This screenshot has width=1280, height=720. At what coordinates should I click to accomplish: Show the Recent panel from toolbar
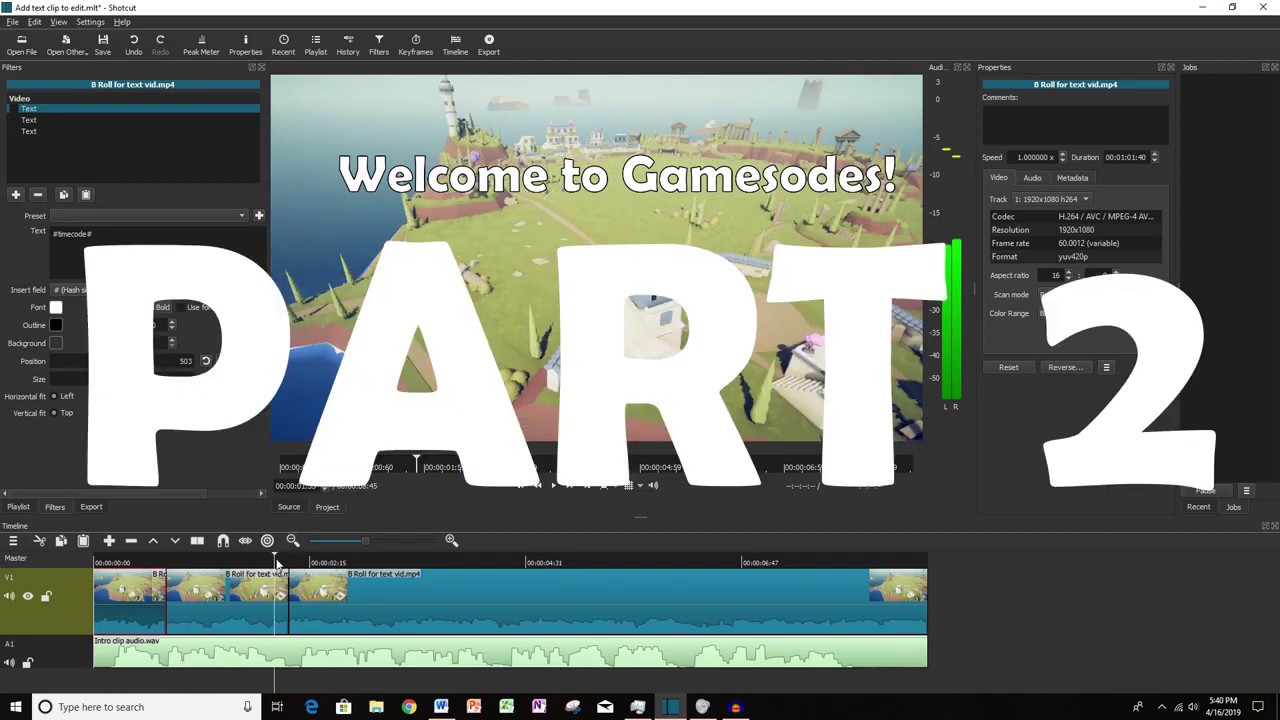(x=283, y=45)
